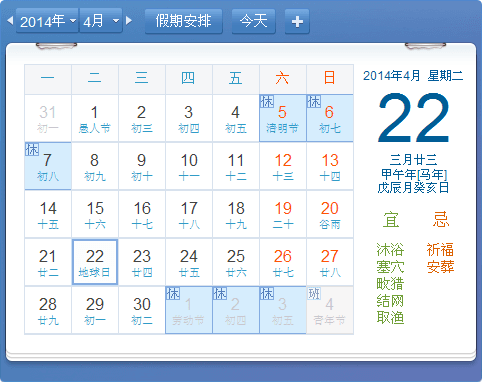Select April 4 初五
Image resolution: width=482 pixels, height=382 pixels.
[236, 118]
